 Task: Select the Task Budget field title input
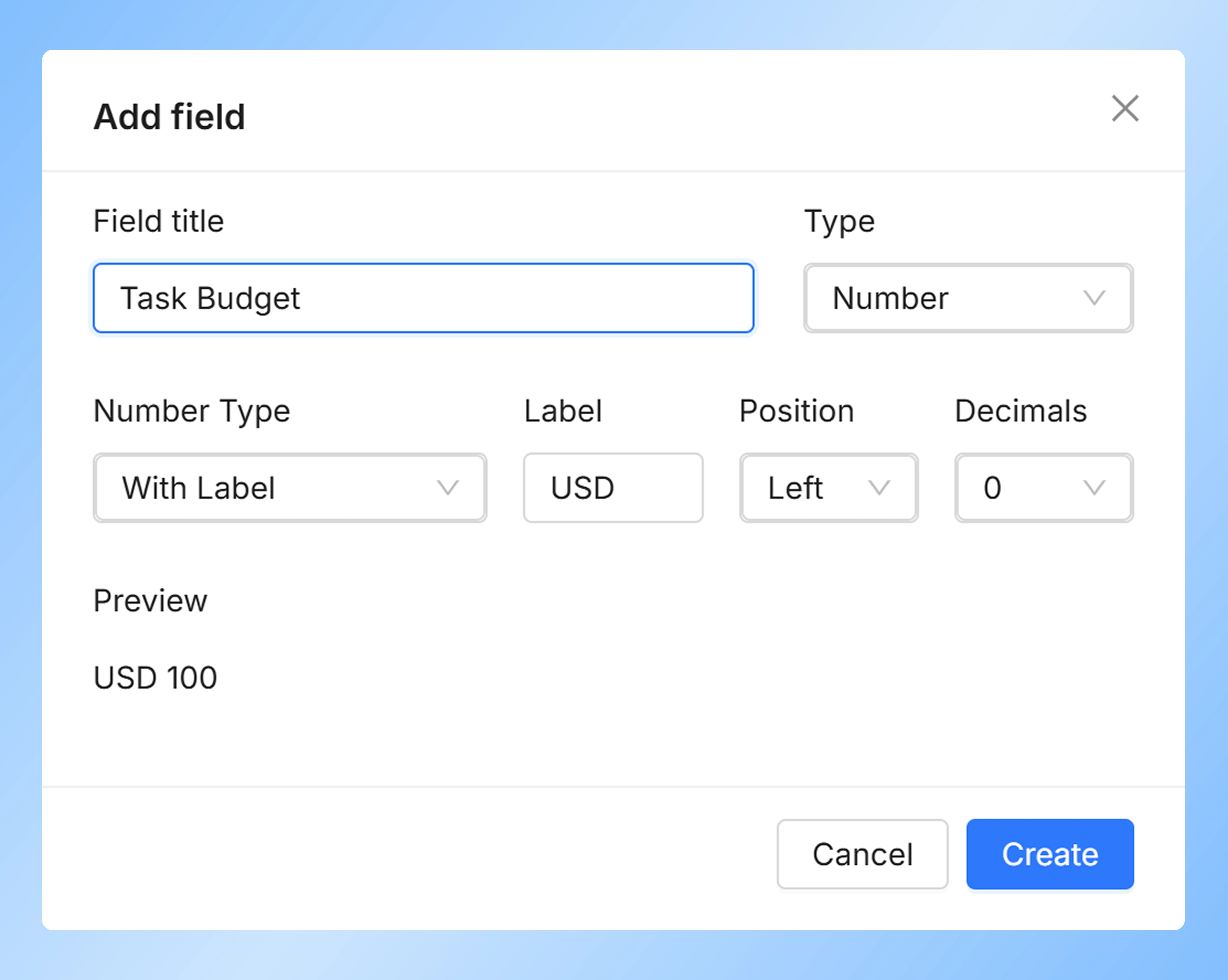point(424,298)
